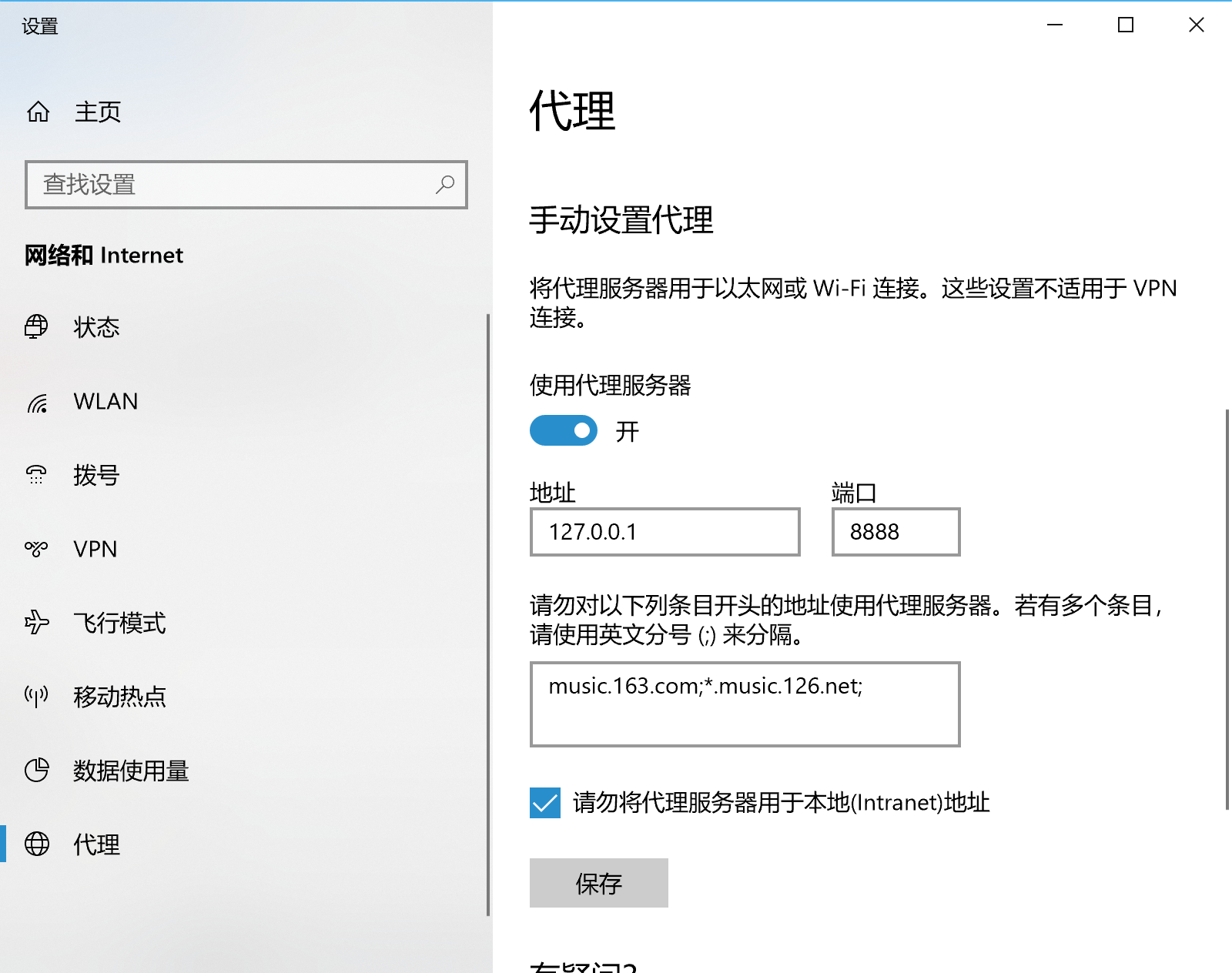Click the 使用代理服务器 label
Screen dimensions: 1232x973
coord(611,386)
